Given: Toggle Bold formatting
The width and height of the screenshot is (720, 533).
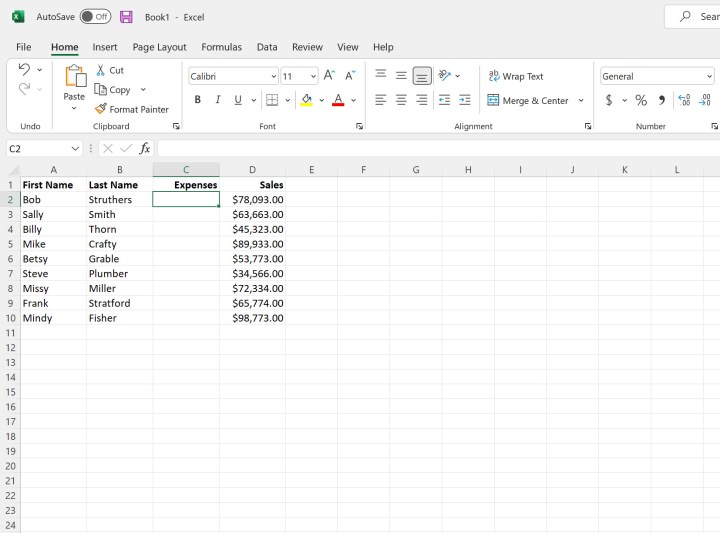Looking at the screenshot, I should [x=198, y=100].
